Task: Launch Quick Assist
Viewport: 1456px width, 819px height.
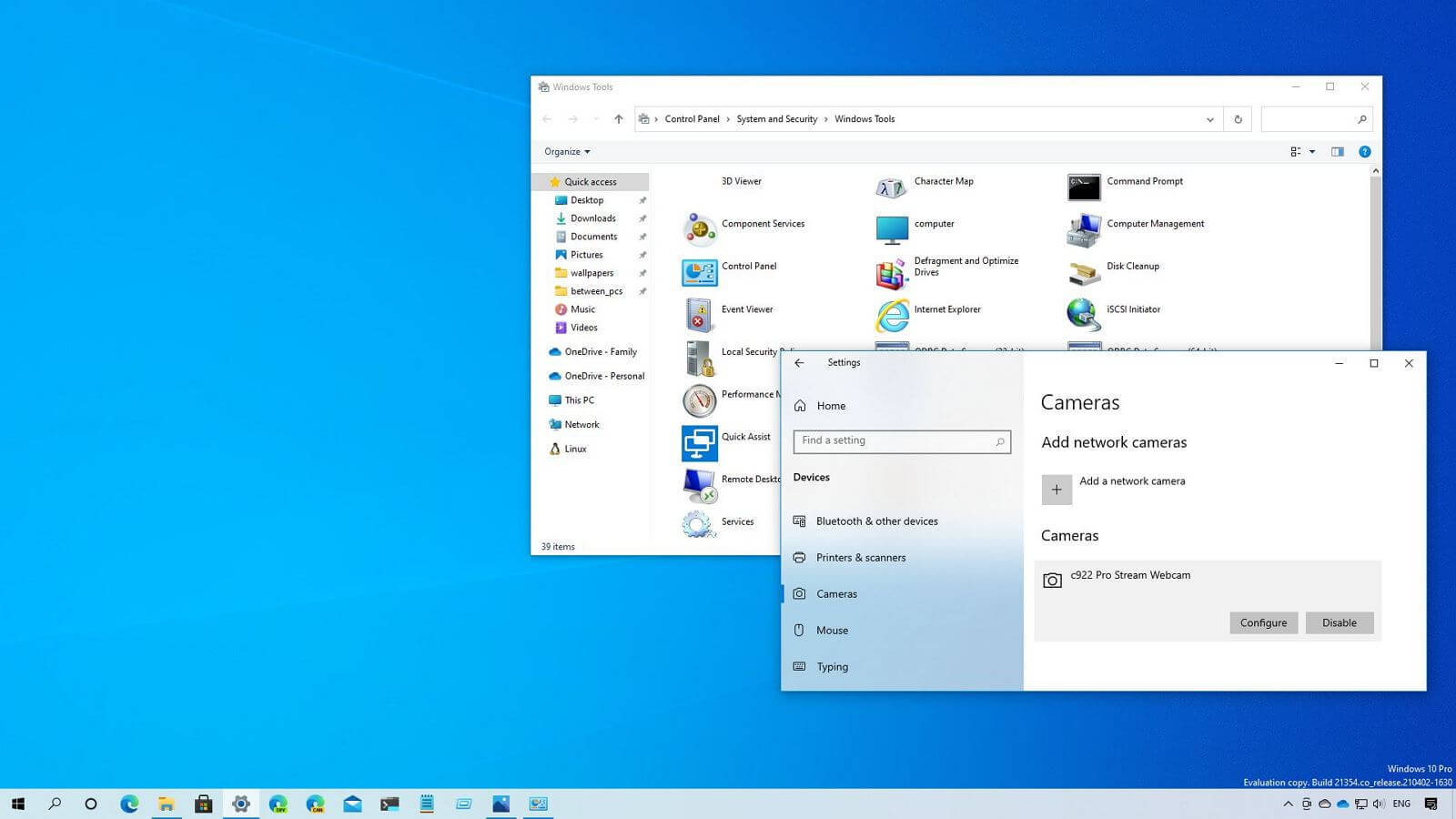Action: (744, 437)
